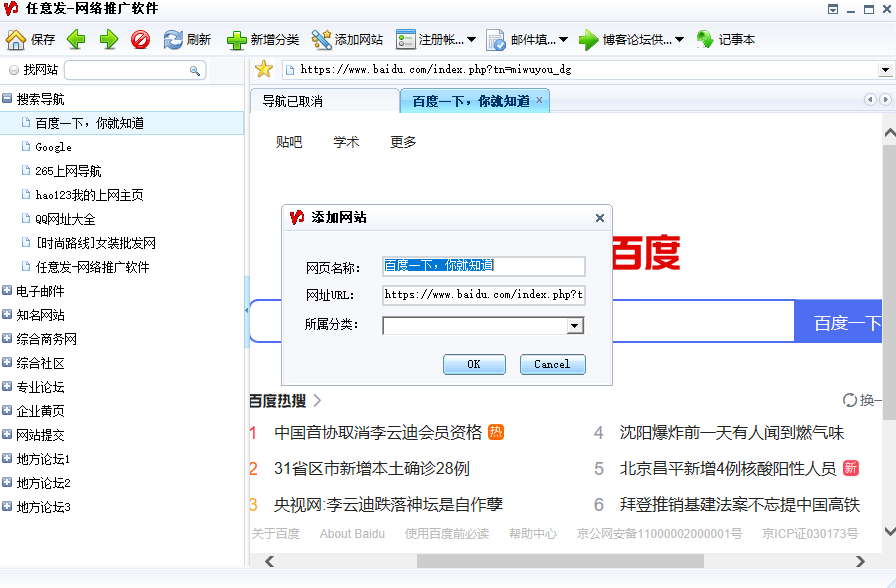
Task: Click the search magnifier in 找网站 box
Action: click(195, 70)
